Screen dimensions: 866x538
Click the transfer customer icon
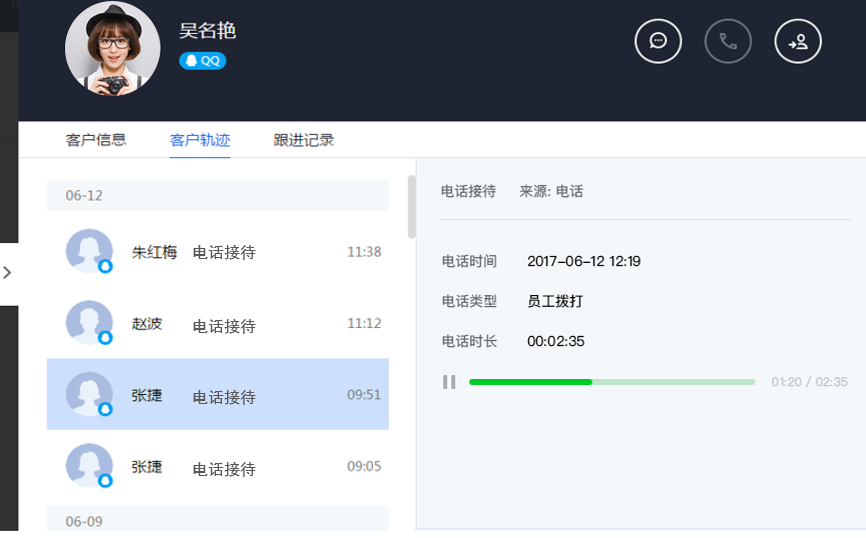coord(798,41)
